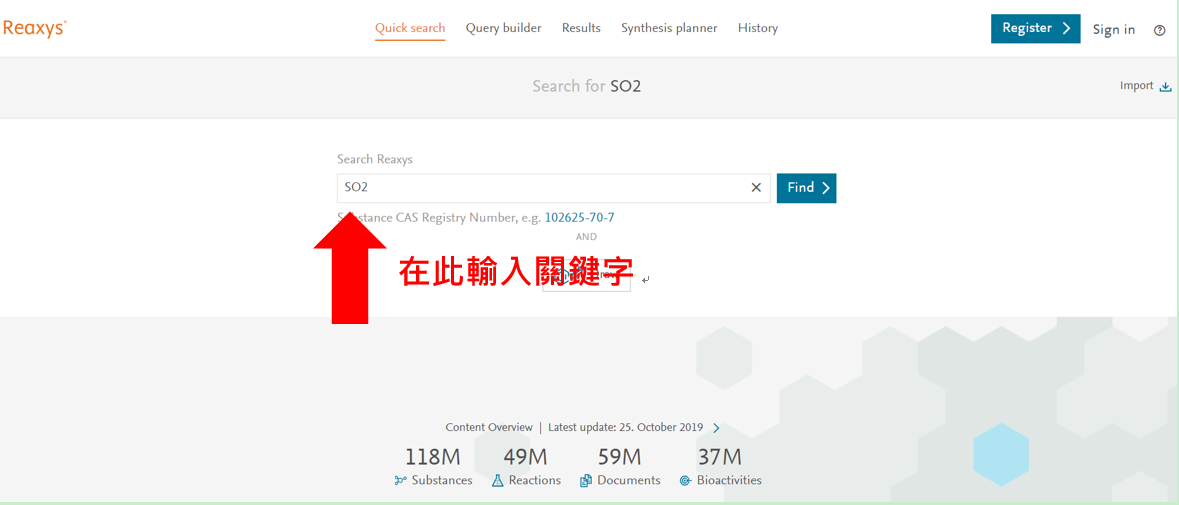Click the example CAS number 102625-70-7
Screen dimensions: 1179x505
pyautogui.click(x=579, y=218)
